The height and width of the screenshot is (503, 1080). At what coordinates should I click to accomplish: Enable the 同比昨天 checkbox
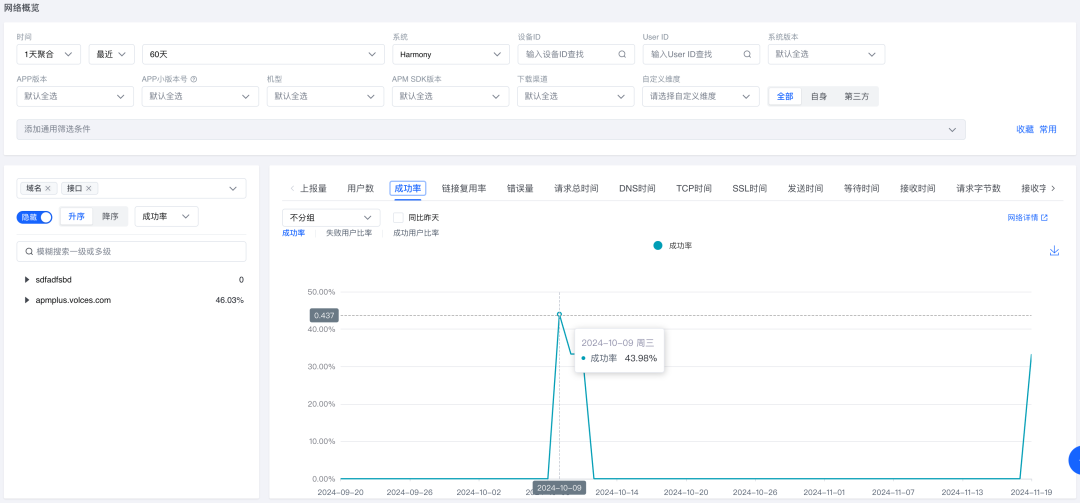coord(398,217)
